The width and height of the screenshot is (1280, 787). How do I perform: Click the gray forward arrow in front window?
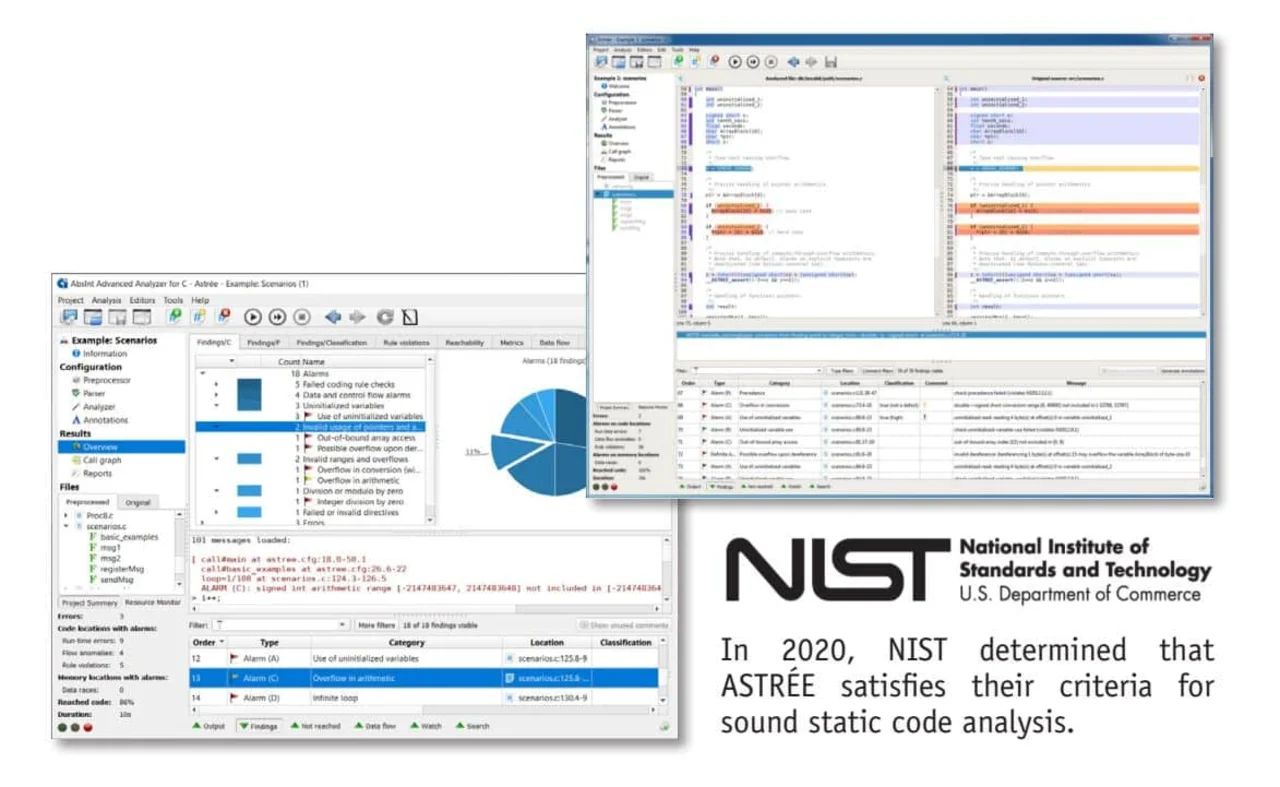point(358,317)
